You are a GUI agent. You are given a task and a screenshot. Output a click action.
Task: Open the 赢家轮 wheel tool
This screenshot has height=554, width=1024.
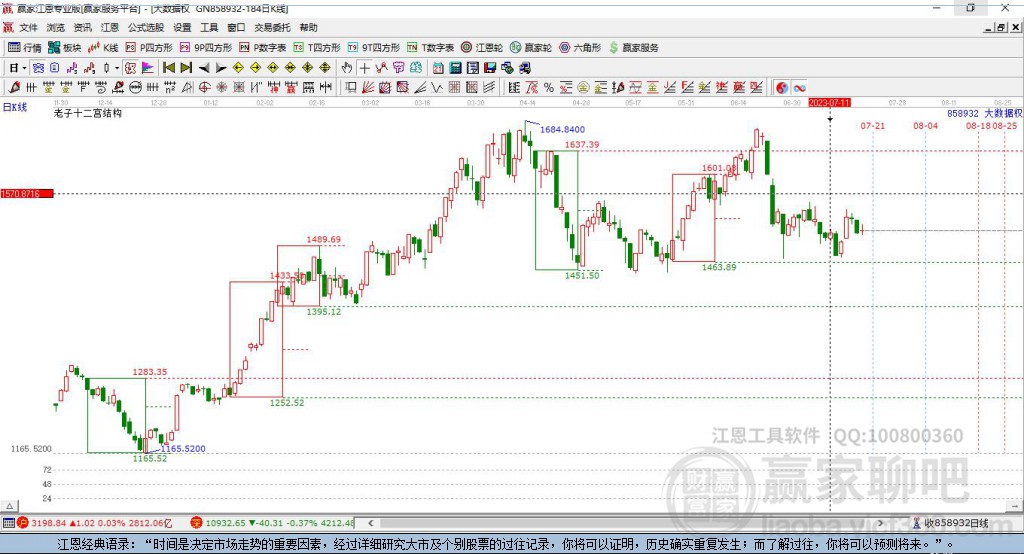pos(530,48)
